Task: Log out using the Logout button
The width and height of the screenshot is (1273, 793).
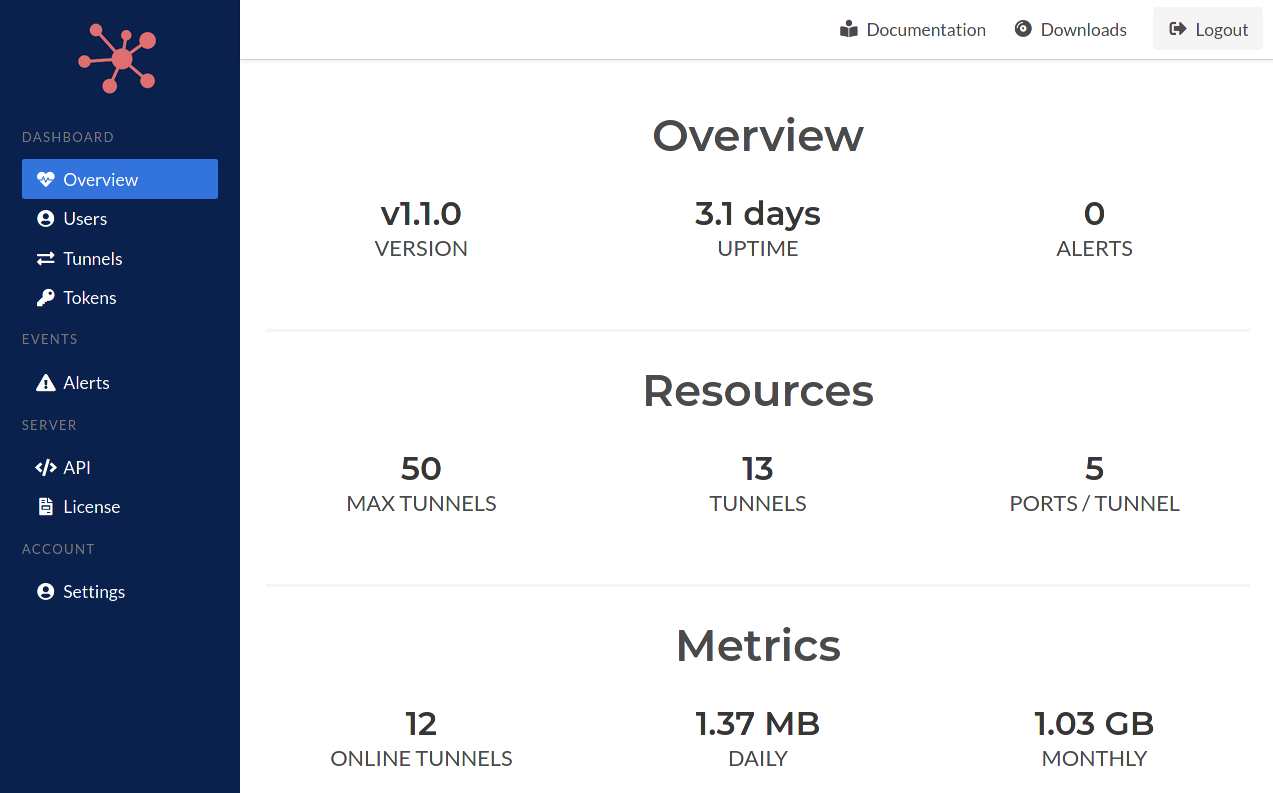Action: [x=1208, y=29]
